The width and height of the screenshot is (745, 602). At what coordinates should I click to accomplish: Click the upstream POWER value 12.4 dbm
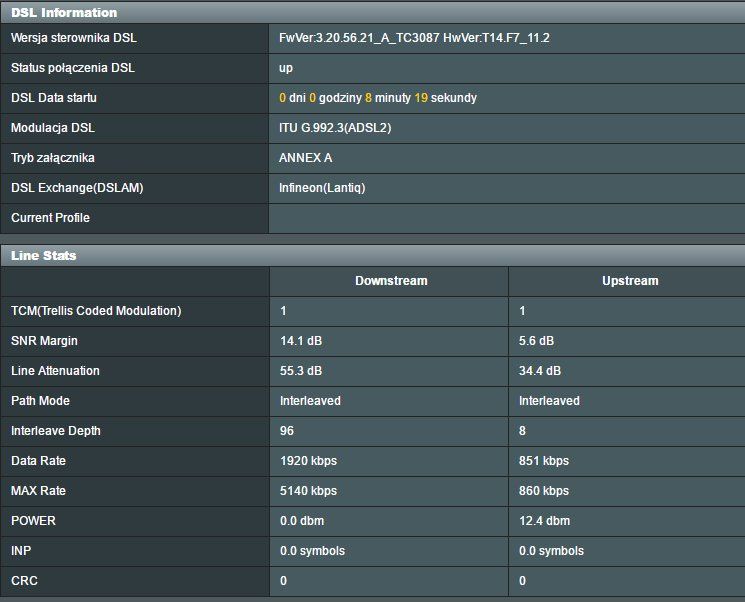544,521
